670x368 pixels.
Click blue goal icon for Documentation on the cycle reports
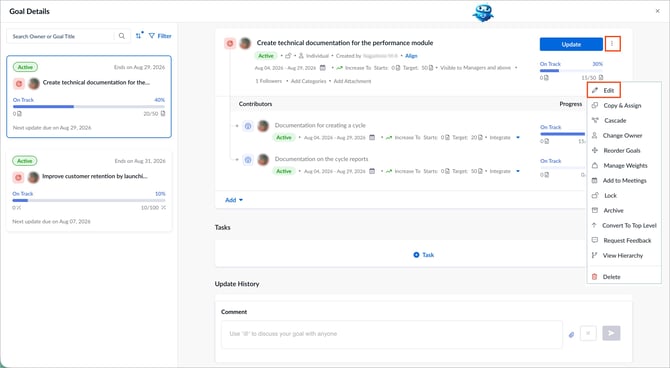pos(248,160)
